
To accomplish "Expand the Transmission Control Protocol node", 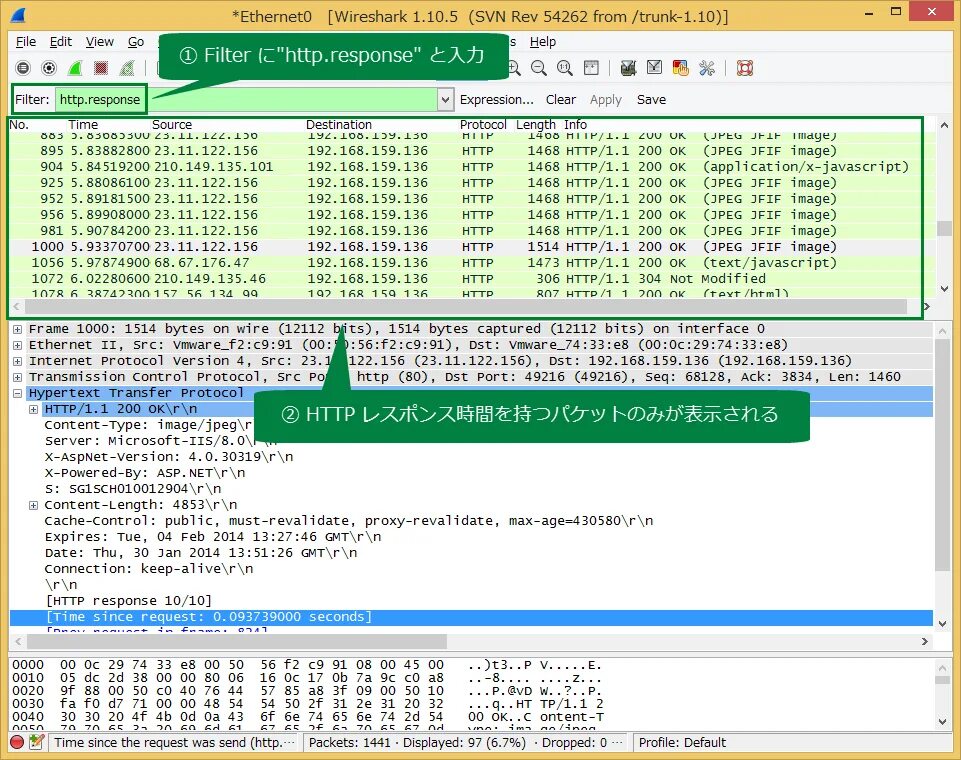I will pyautogui.click(x=18, y=377).
